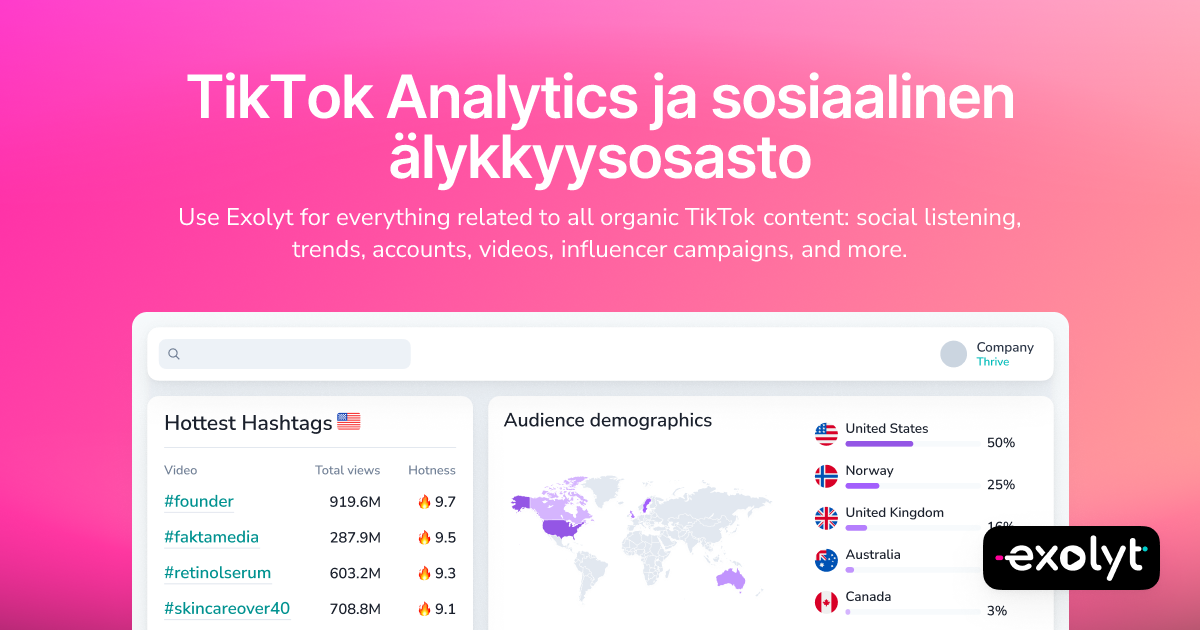Click the United Kingdom flag icon
This screenshot has width=1200, height=630.
tap(826, 518)
